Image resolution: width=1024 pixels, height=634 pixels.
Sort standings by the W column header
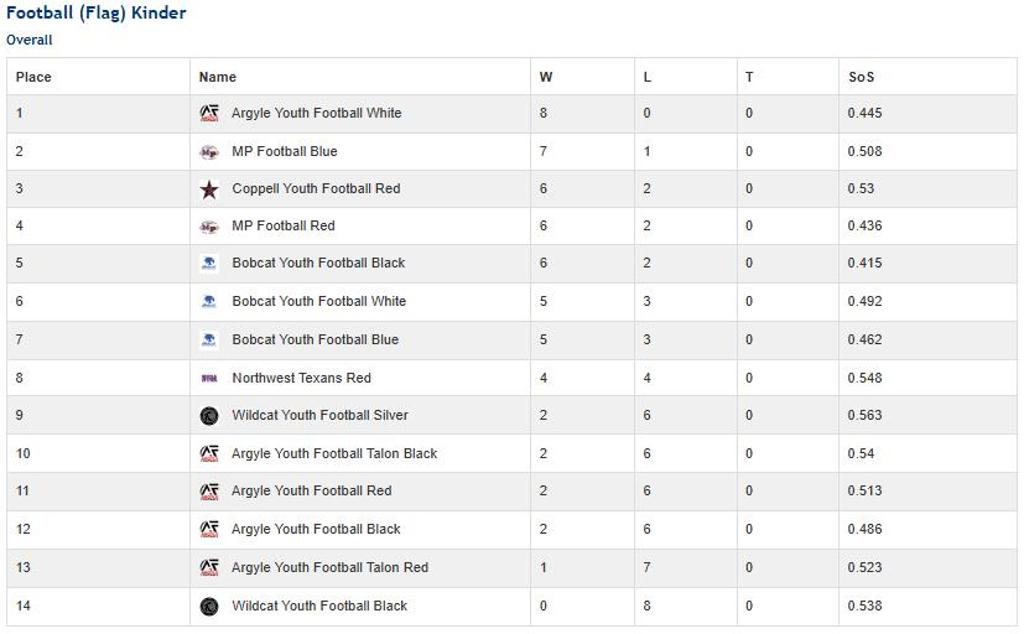[545, 77]
